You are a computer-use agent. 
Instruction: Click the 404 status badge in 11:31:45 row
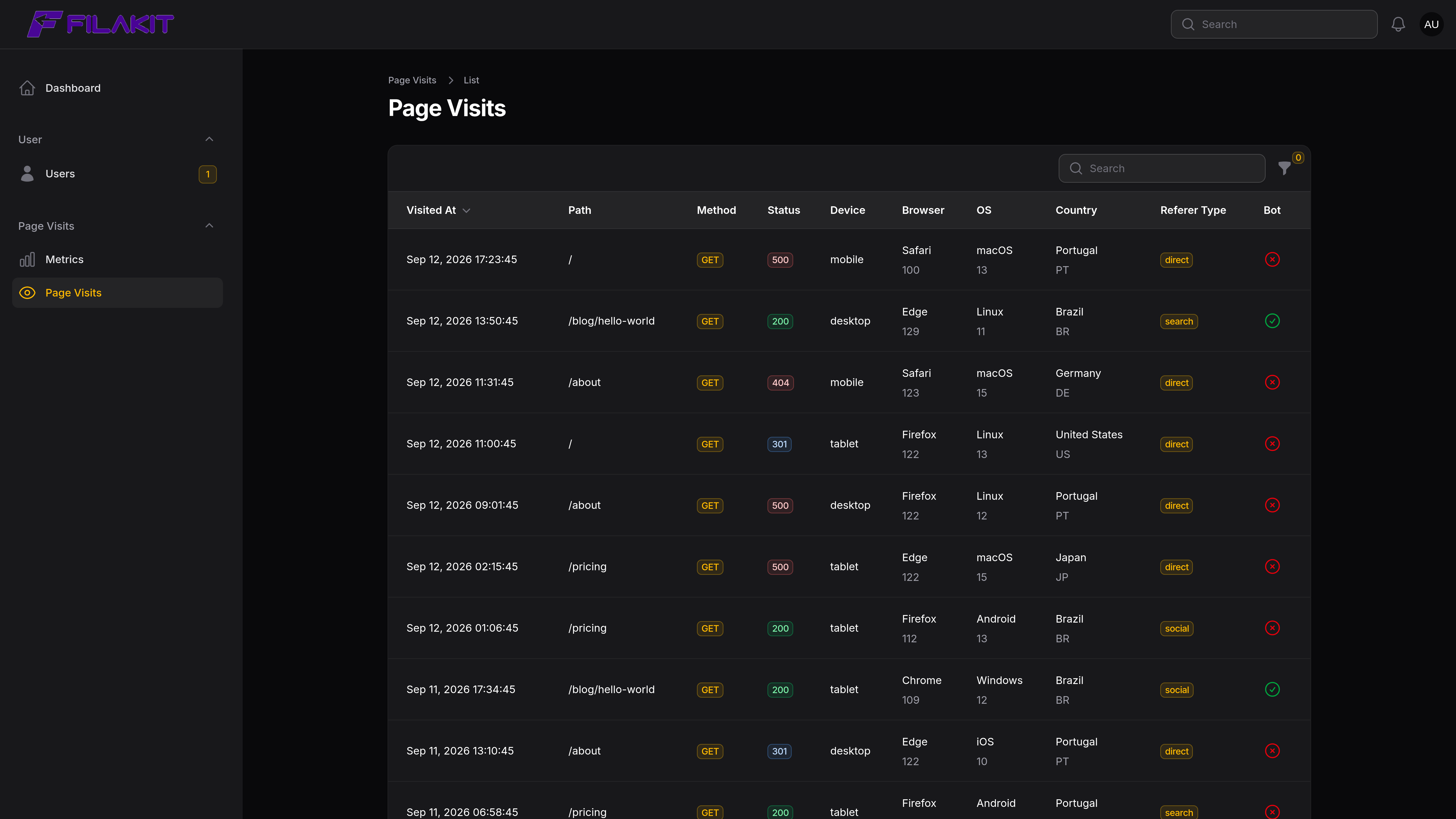[x=780, y=383]
